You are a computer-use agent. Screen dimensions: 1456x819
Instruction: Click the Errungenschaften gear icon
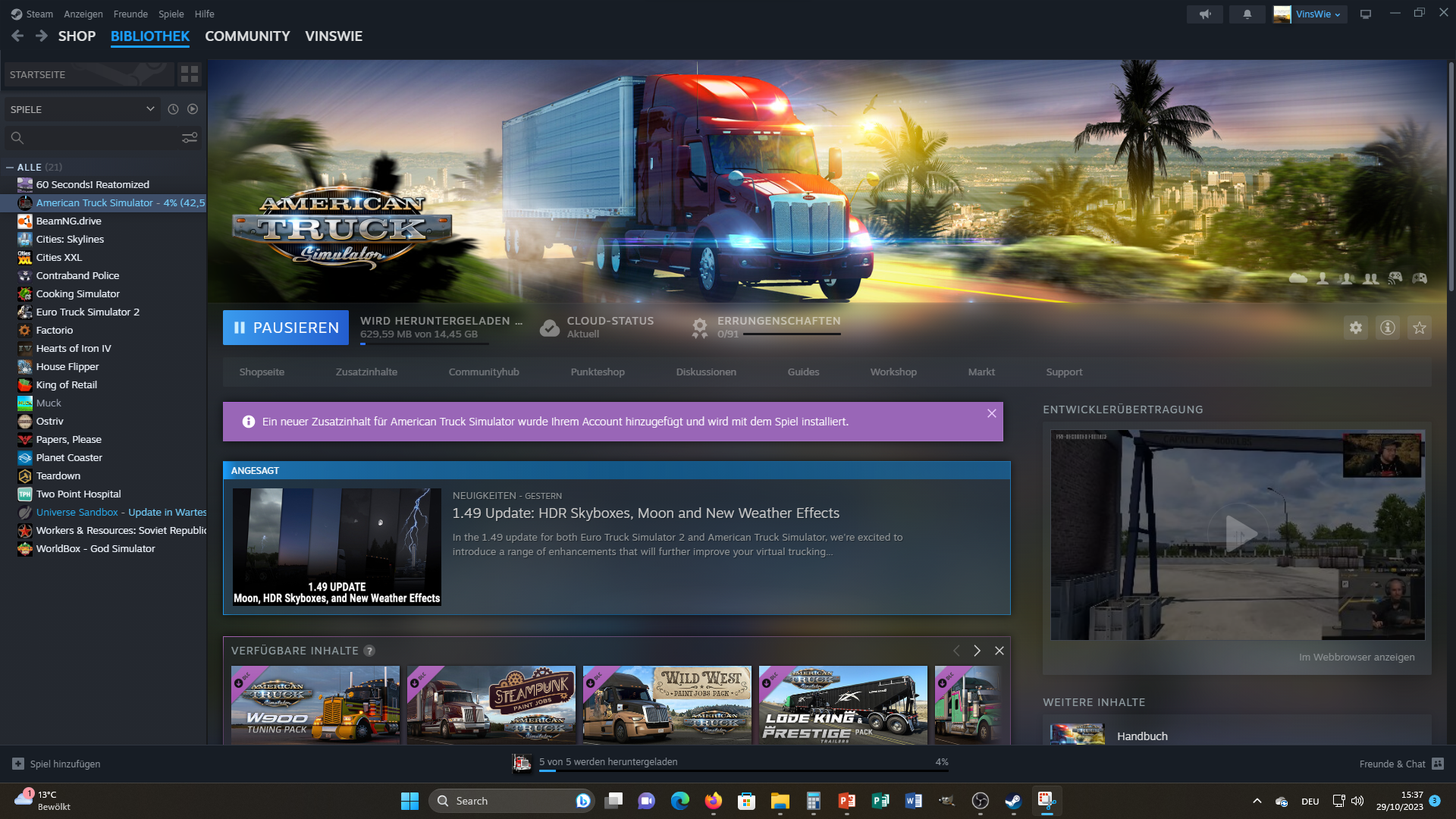pyautogui.click(x=700, y=328)
